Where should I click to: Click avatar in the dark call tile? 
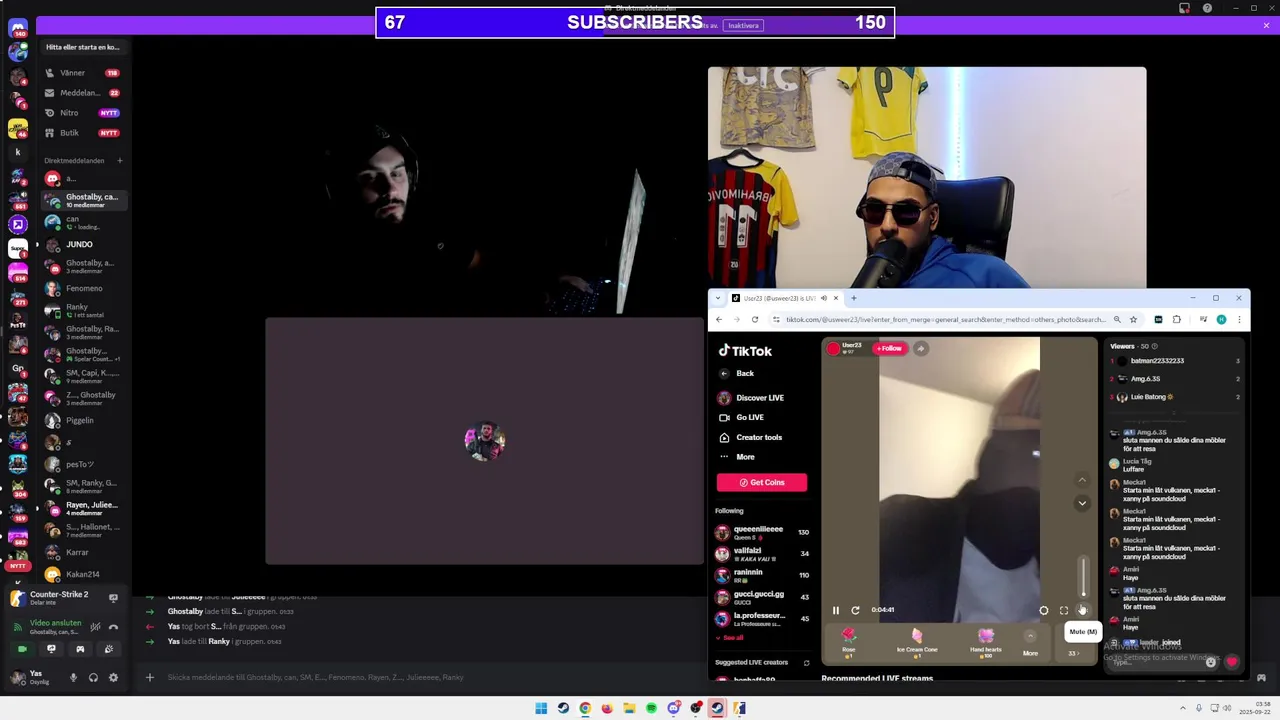click(485, 441)
